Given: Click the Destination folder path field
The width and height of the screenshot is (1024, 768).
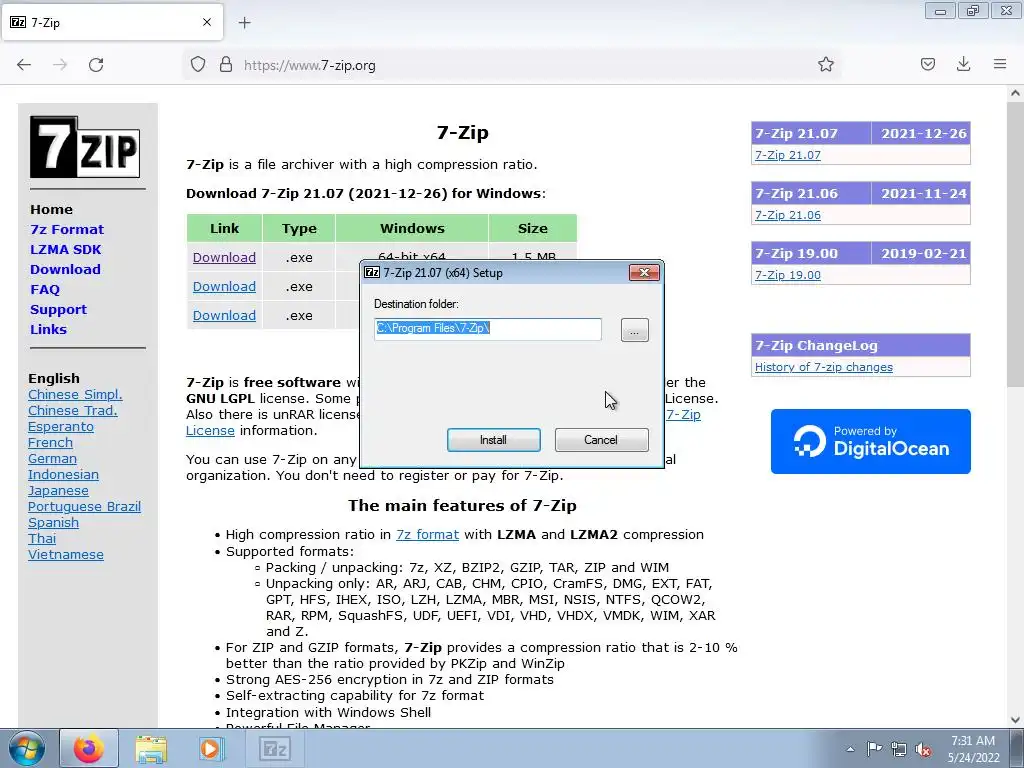Looking at the screenshot, I should pos(488,328).
